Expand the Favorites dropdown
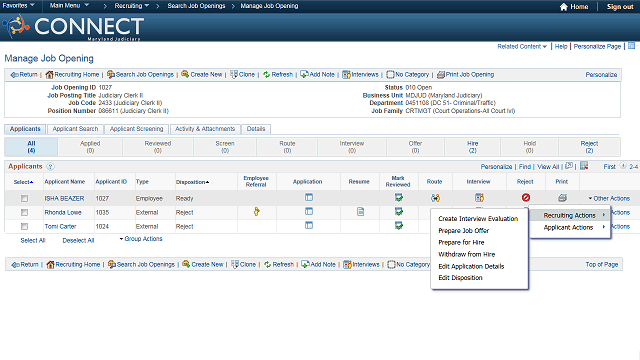 click(x=18, y=5)
